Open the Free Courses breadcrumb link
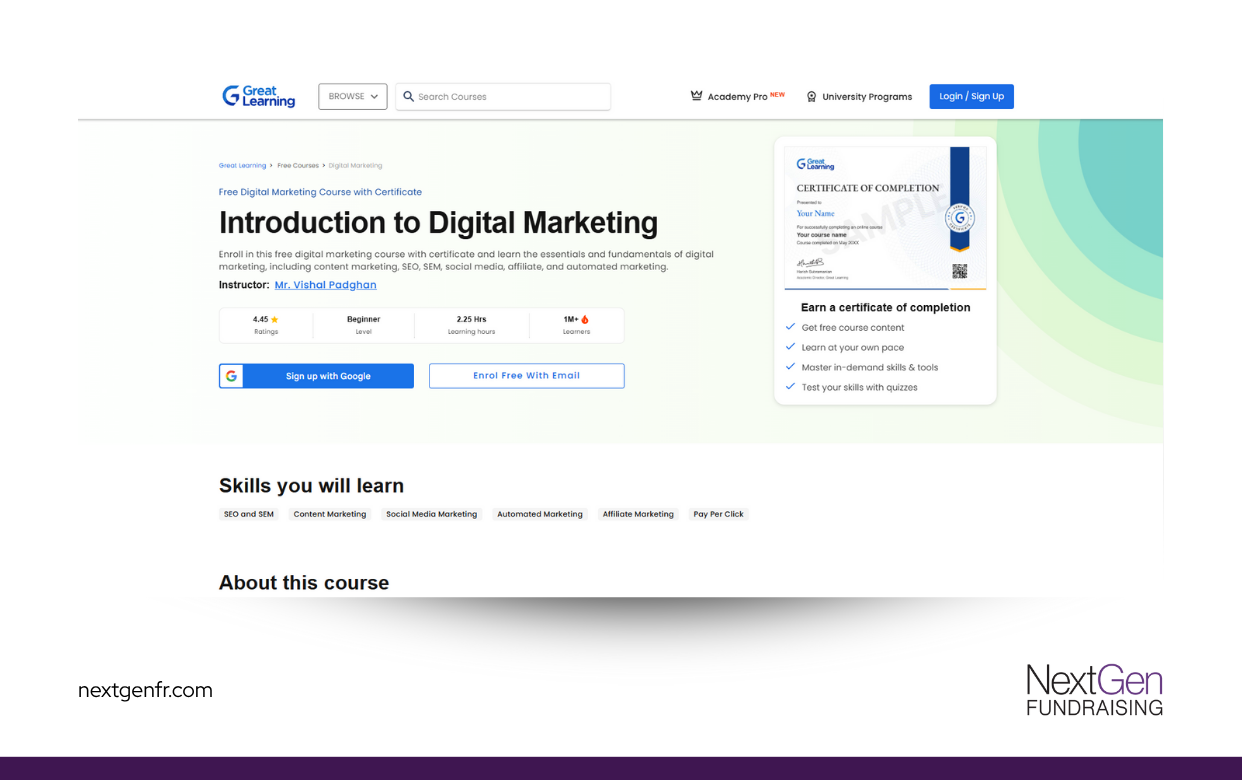The width and height of the screenshot is (1242, 780). point(298,166)
